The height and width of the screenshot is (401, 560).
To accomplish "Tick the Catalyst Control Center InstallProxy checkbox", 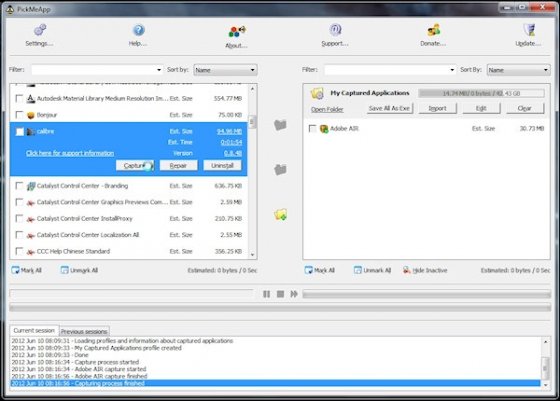I will point(20,219).
